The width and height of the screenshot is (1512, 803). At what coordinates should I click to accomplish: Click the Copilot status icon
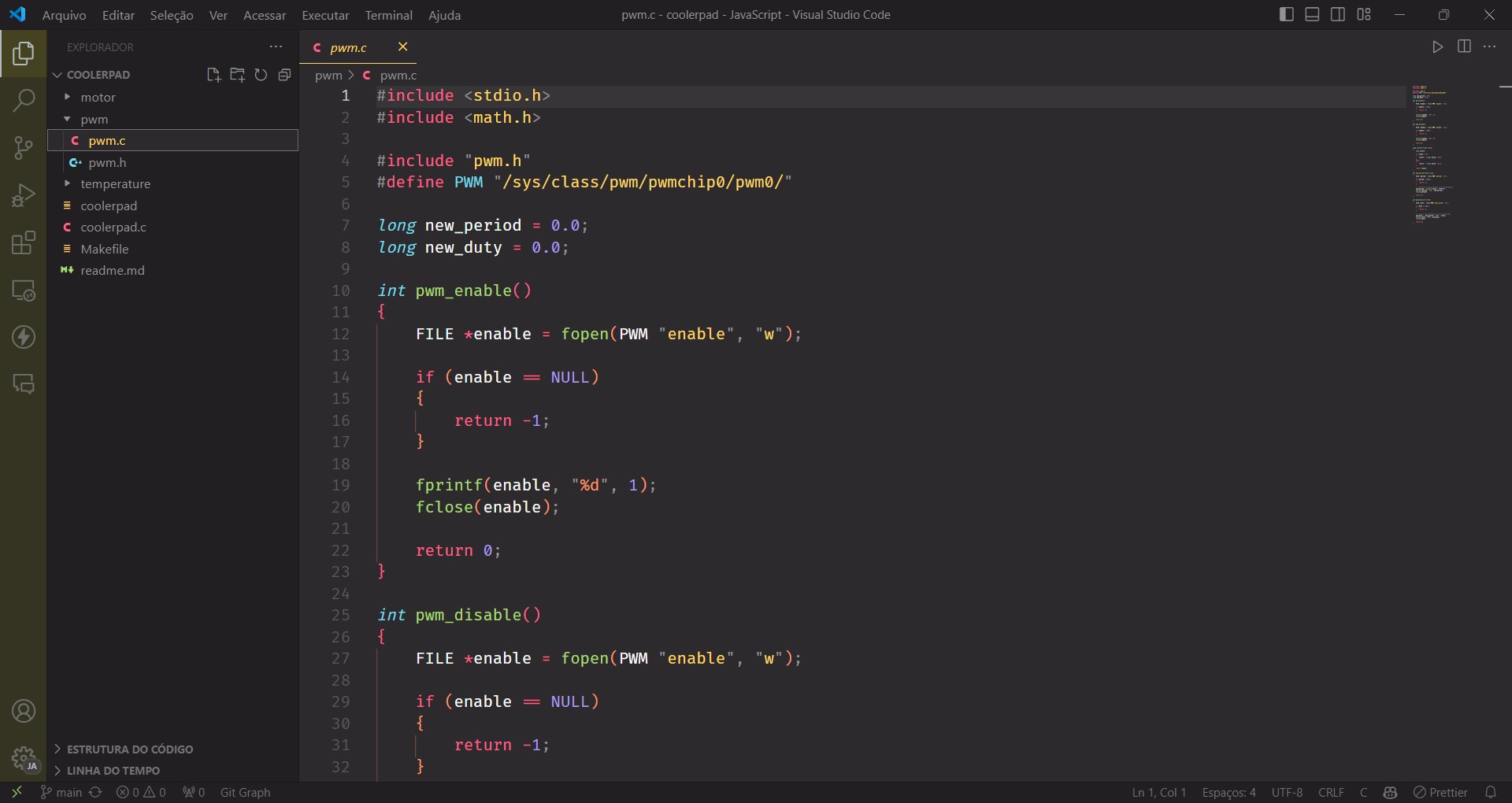click(1390, 792)
